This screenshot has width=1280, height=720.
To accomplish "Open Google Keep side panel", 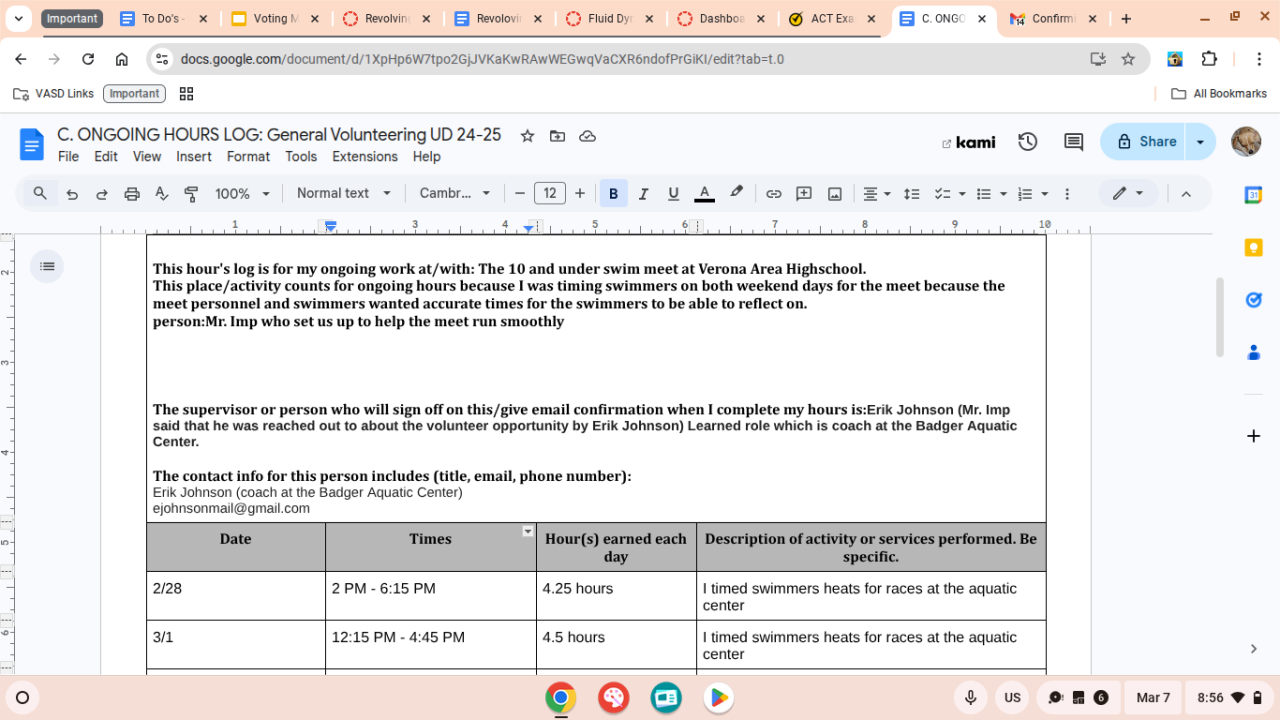I will coord(1253,247).
